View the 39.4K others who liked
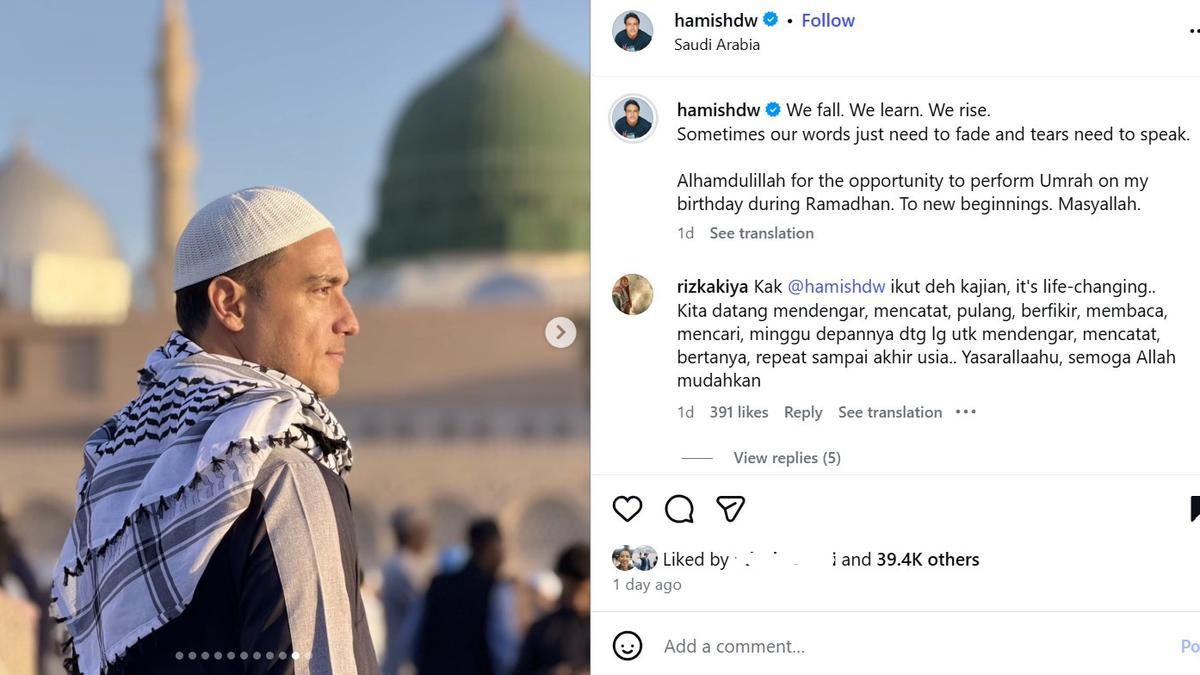The width and height of the screenshot is (1200, 675). pos(927,559)
